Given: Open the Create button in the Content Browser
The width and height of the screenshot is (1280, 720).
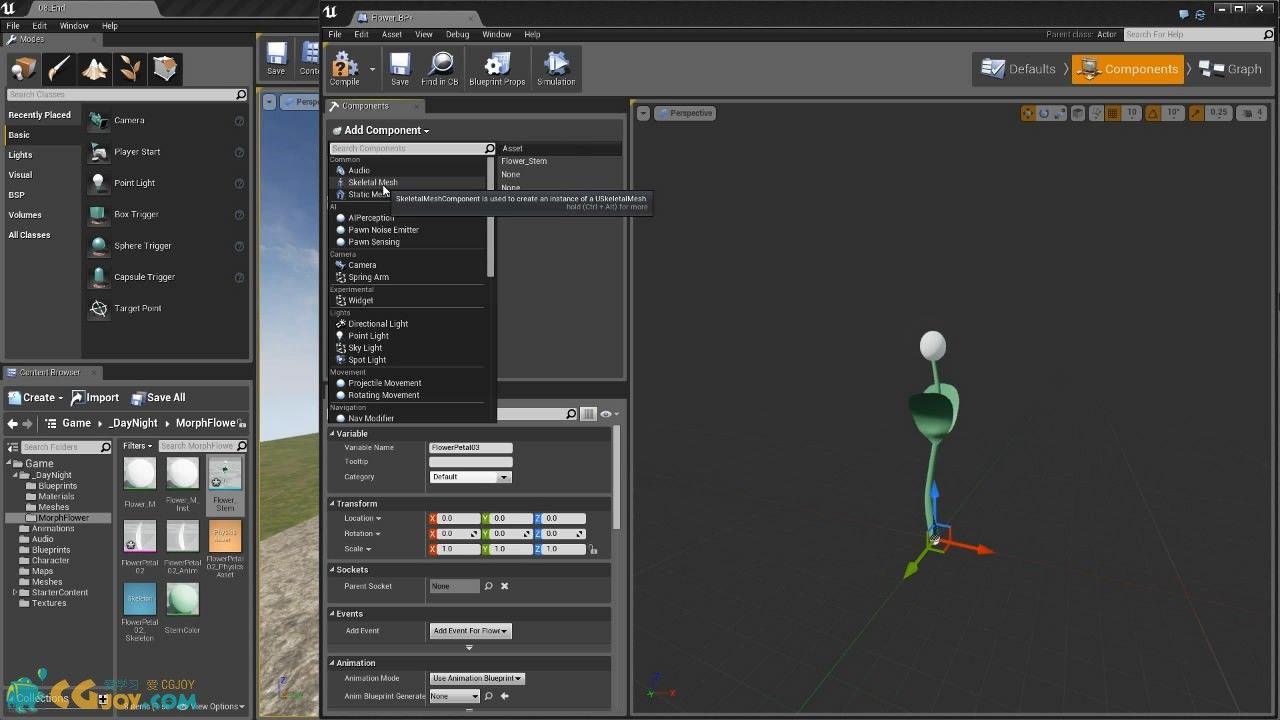Looking at the screenshot, I should [x=35, y=397].
